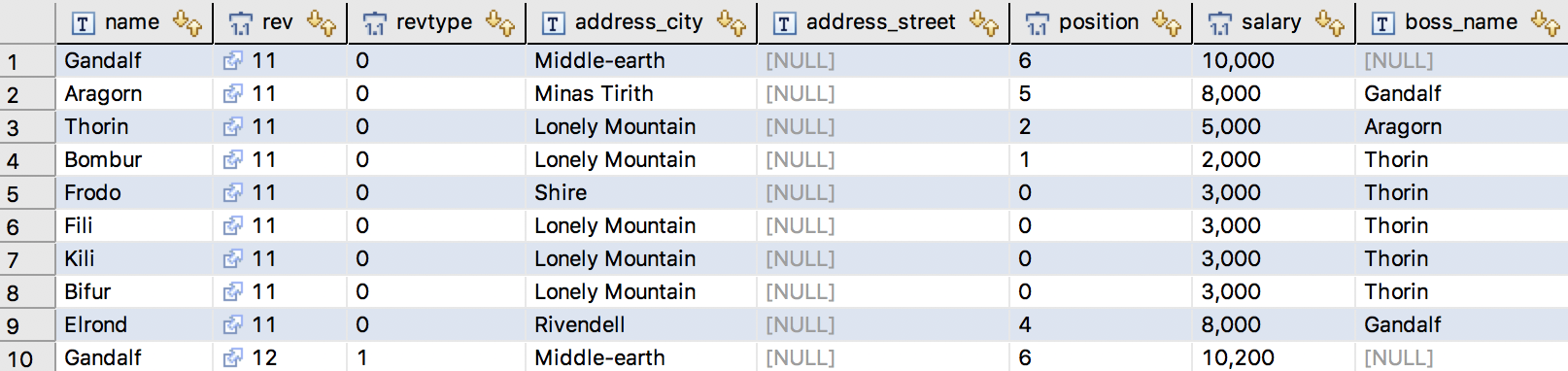This screenshot has height=371, width=1568.
Task: Click the text type icon beside name column
Action: 85,23
